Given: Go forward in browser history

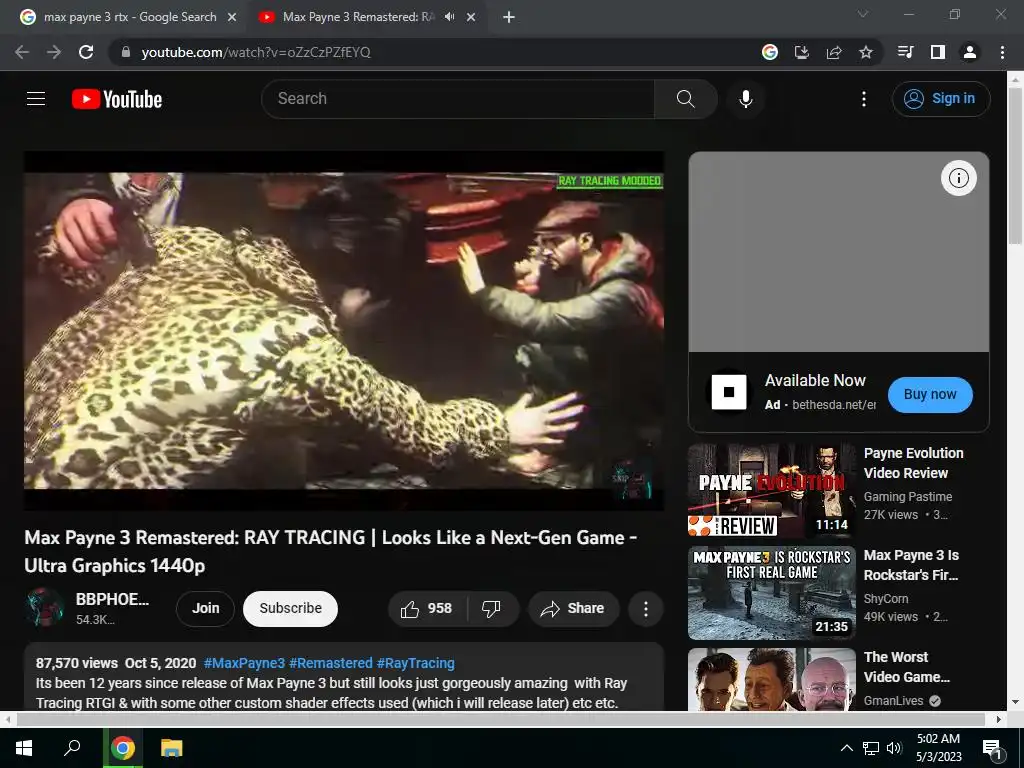Looking at the screenshot, I should tap(54, 52).
